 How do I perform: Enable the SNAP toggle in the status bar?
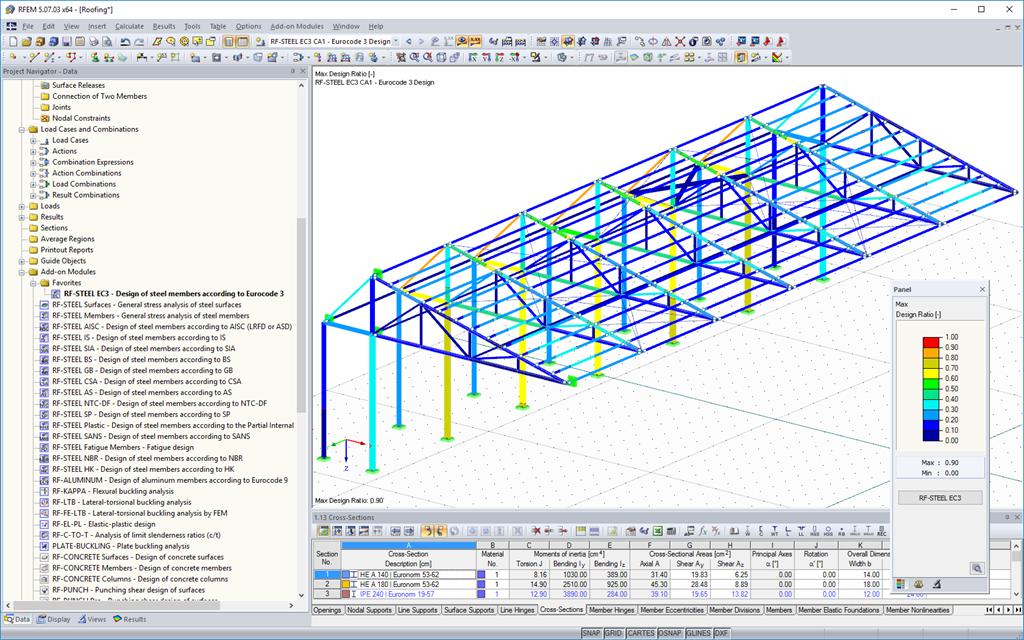pos(592,633)
